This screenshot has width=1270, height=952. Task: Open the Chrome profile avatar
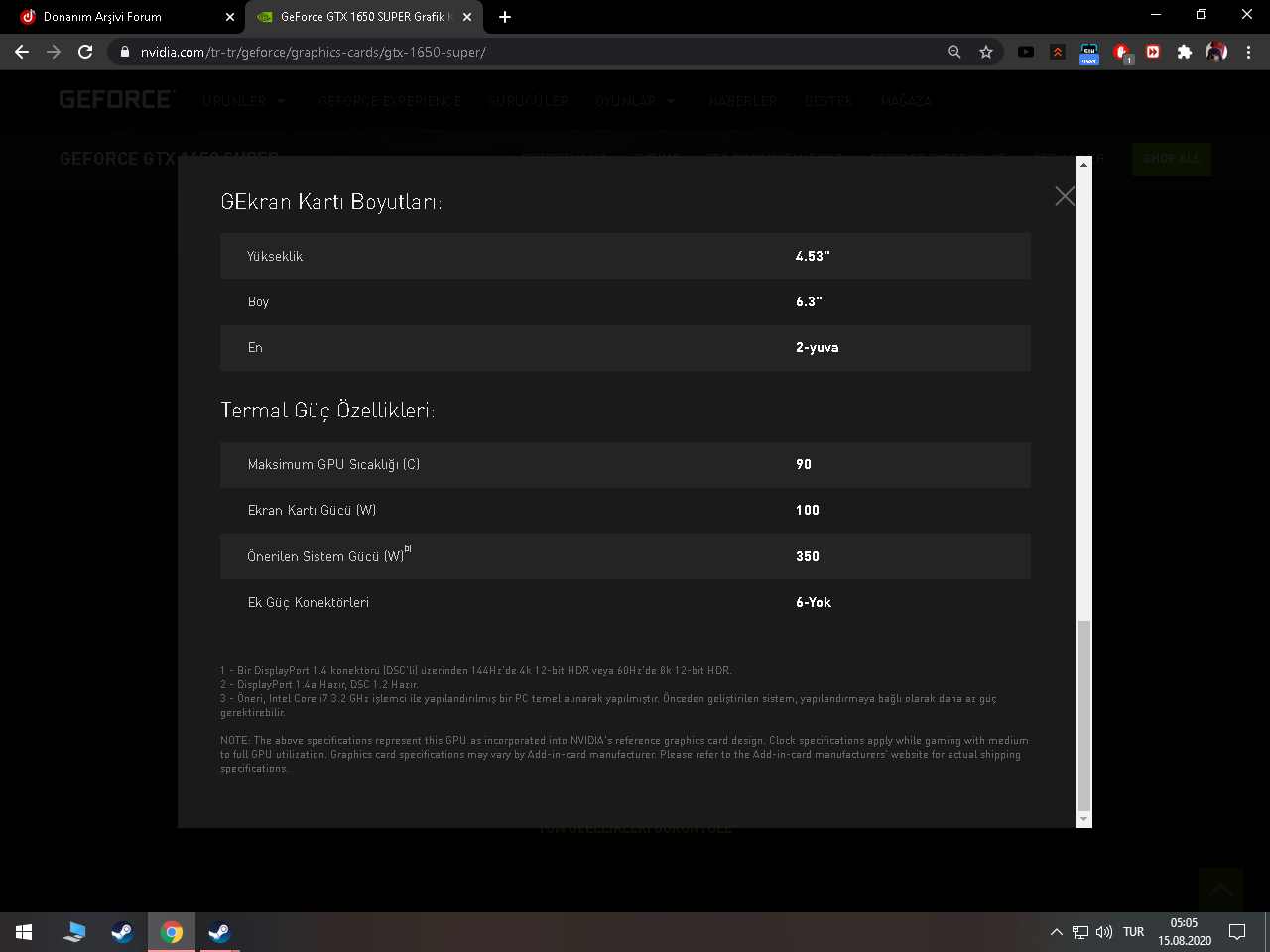pyautogui.click(x=1216, y=52)
